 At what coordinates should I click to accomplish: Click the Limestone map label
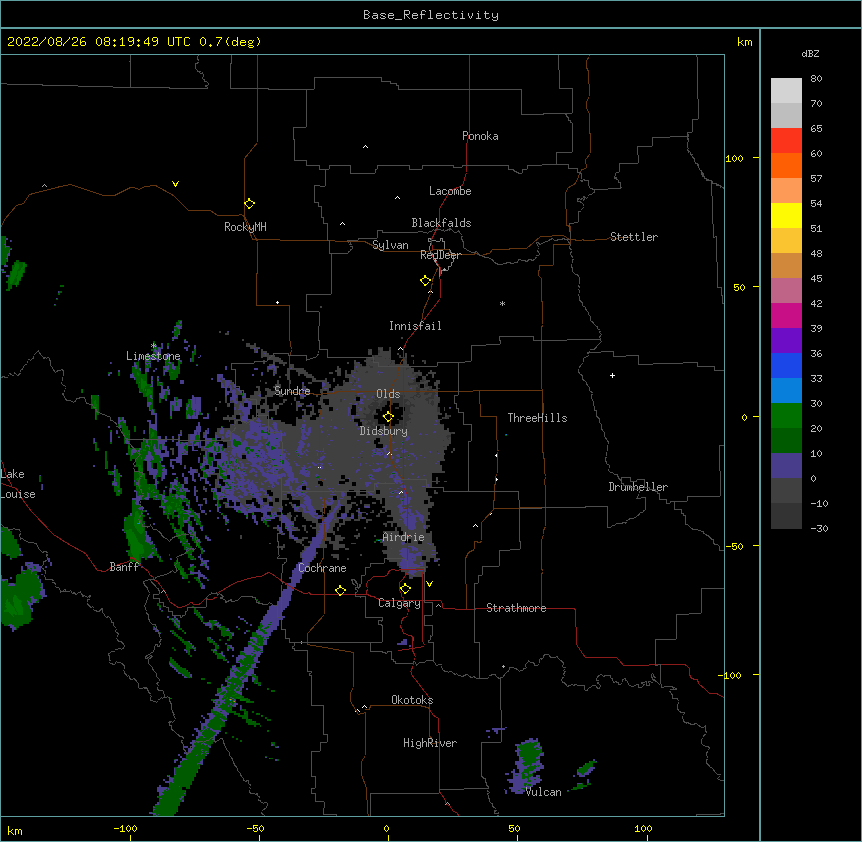[x=153, y=356]
